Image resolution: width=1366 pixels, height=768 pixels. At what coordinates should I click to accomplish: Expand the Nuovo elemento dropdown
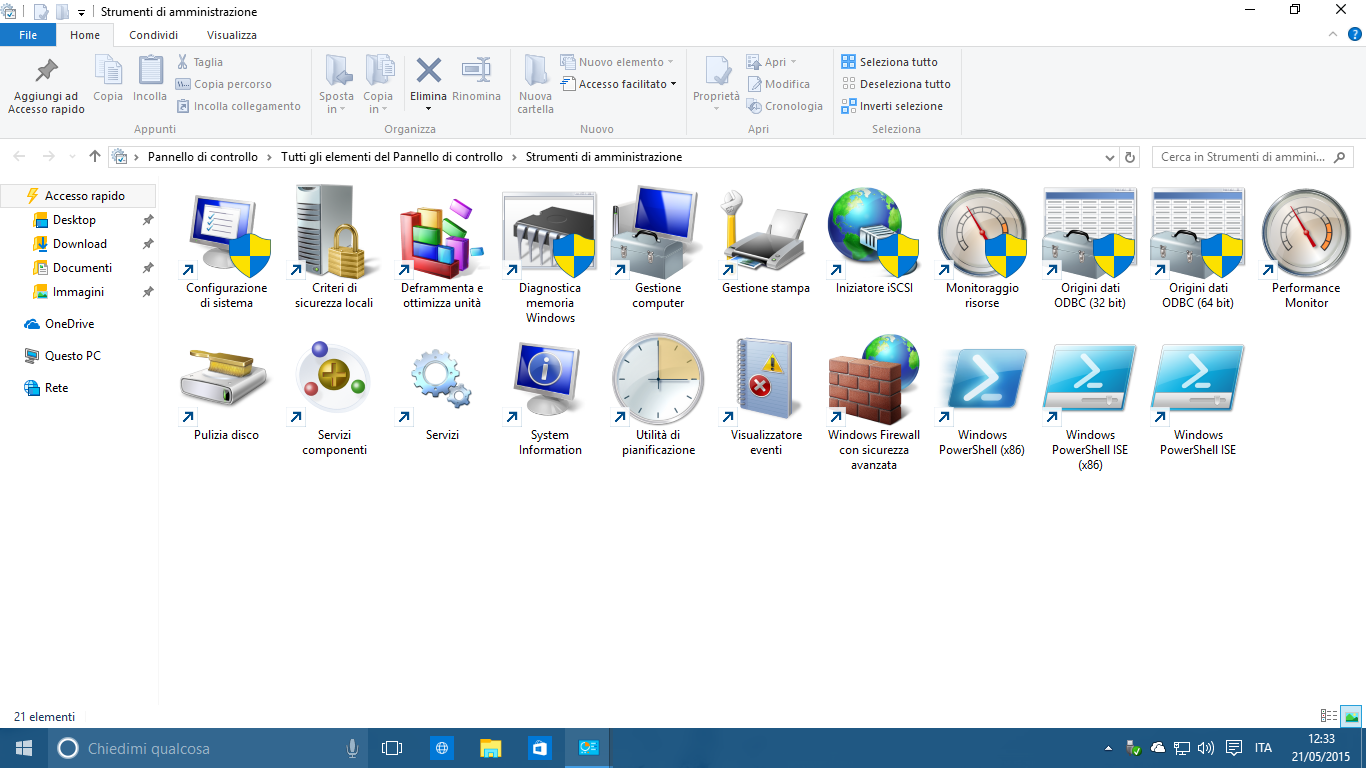point(617,62)
